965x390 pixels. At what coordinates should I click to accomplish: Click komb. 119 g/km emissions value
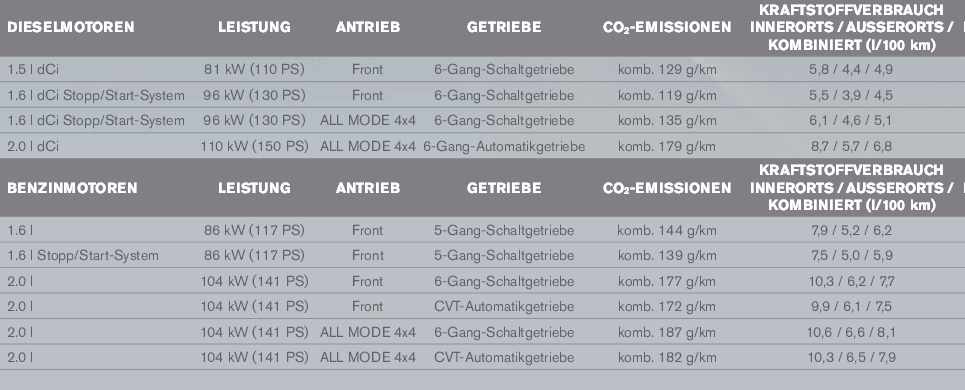[x=667, y=95]
